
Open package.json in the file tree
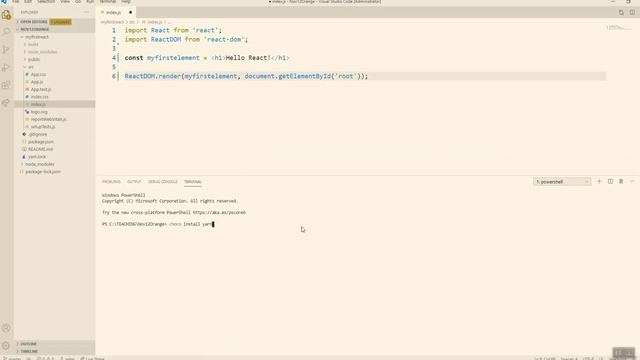tap(40, 142)
